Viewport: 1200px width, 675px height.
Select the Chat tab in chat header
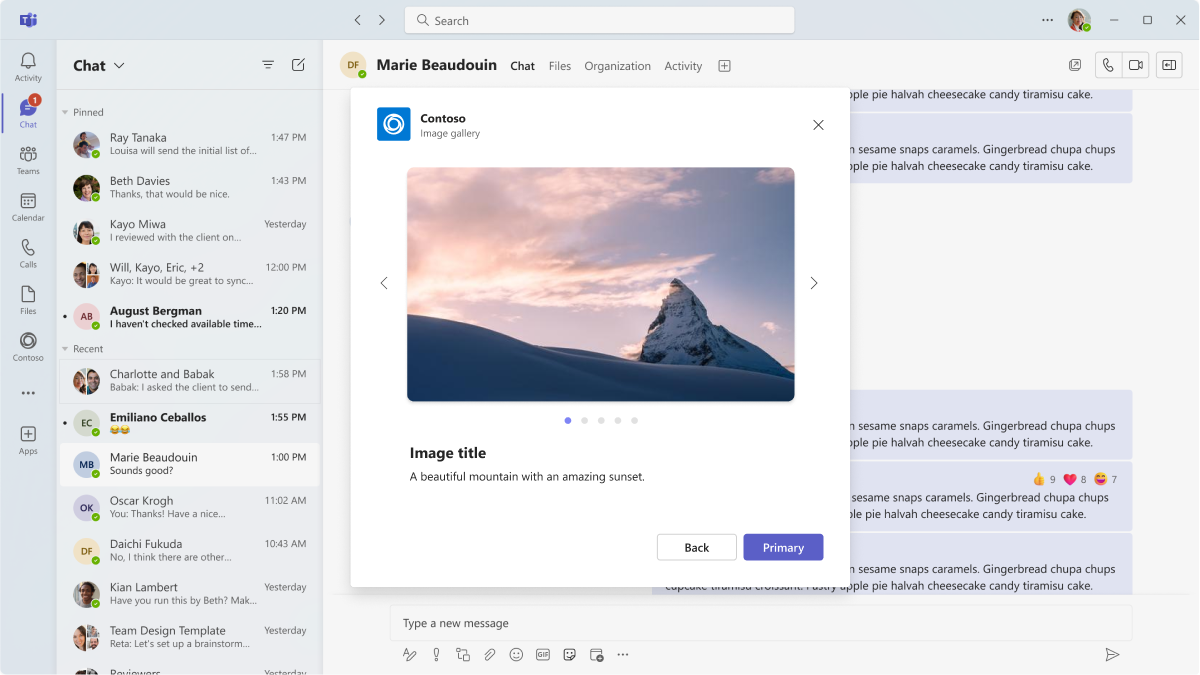pyautogui.click(x=522, y=66)
